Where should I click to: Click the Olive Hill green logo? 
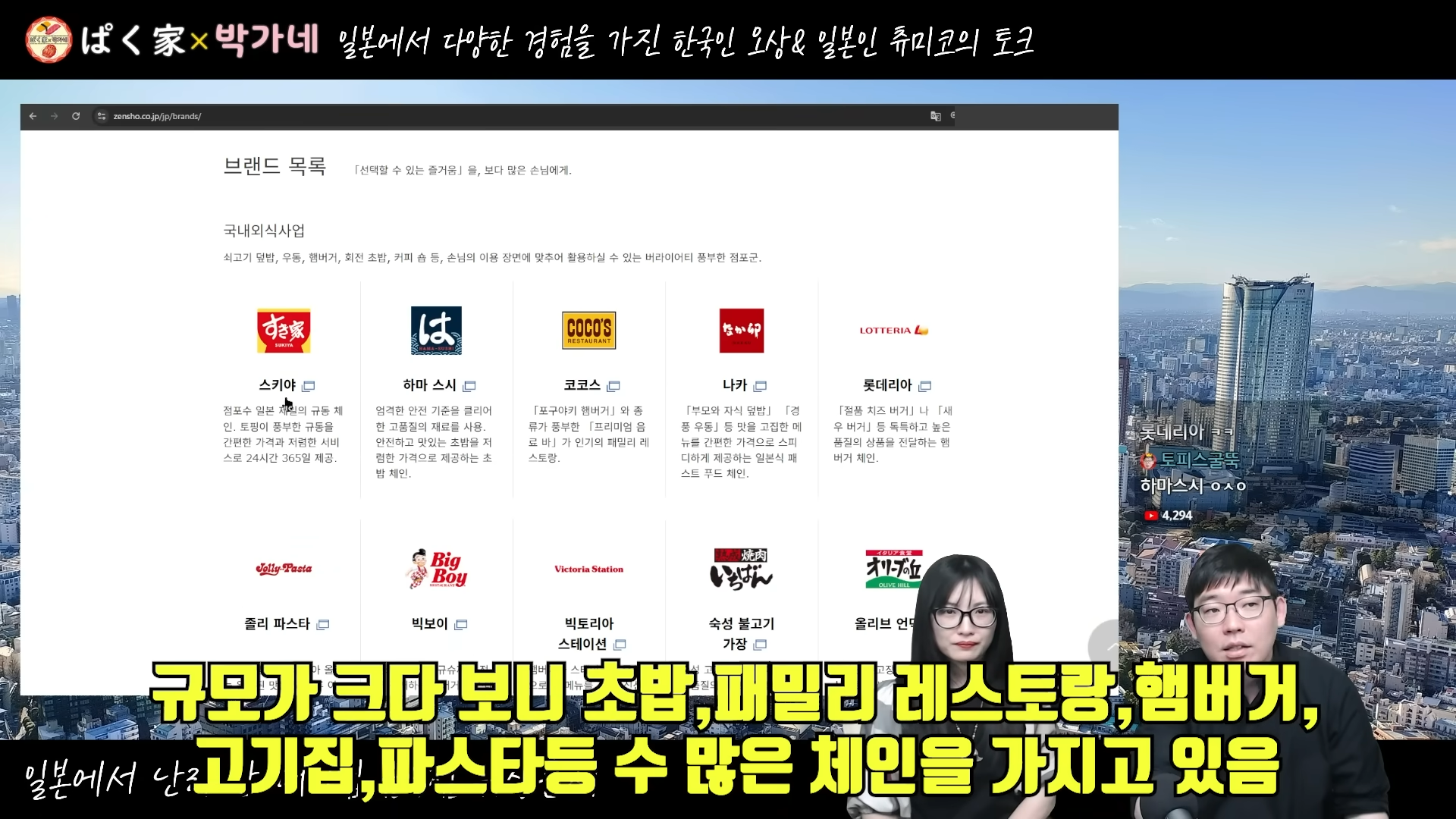894,569
